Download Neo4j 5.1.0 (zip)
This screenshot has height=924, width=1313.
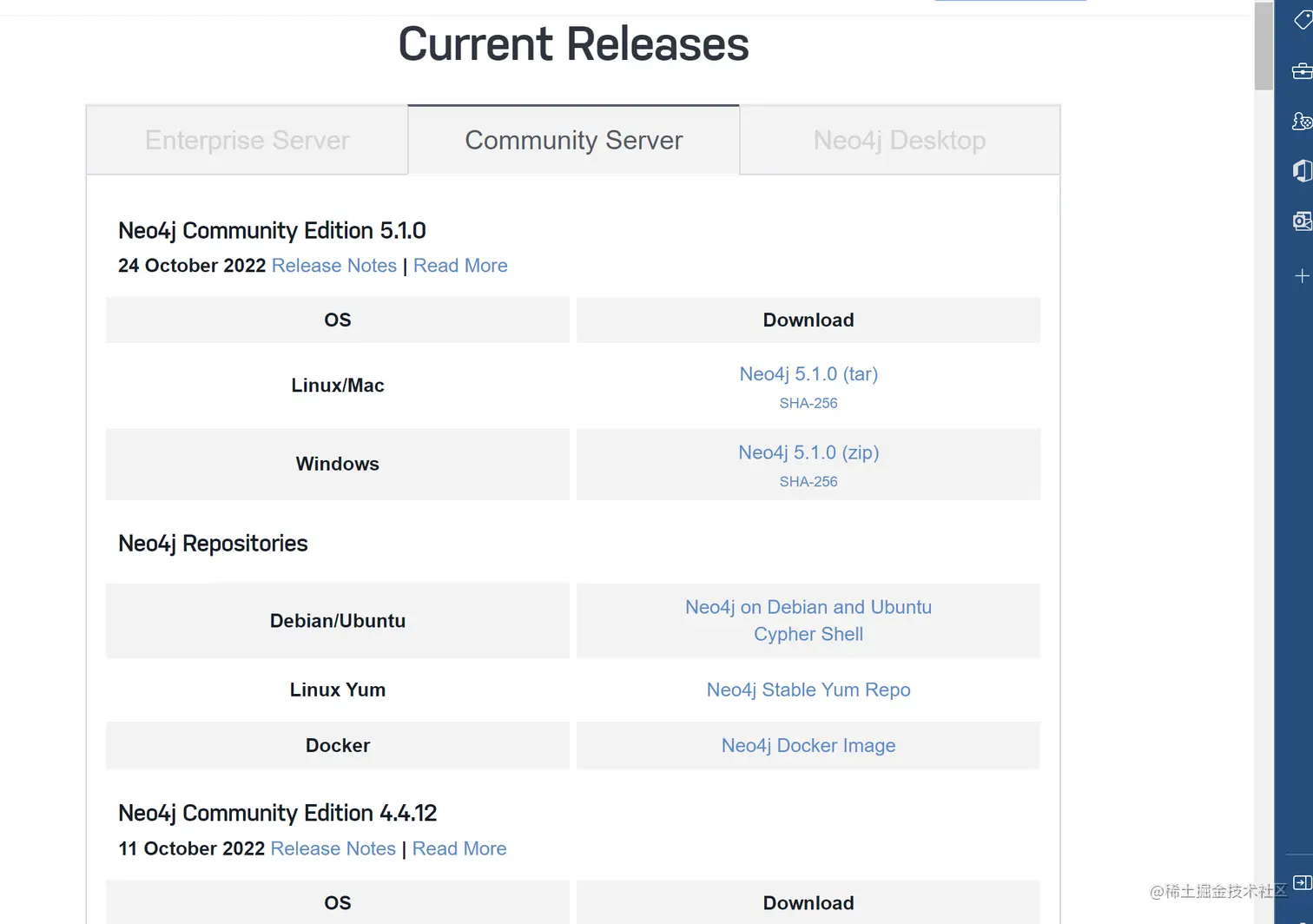[x=808, y=452]
